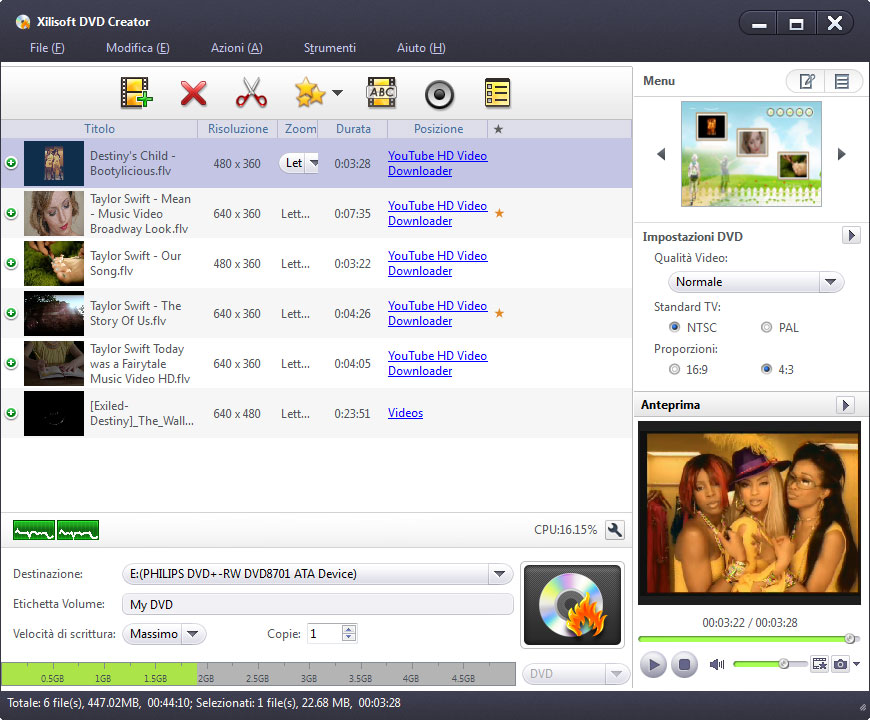Click the menu list view icon
Screen dimensions: 870x720
pyautogui.click(x=842, y=82)
